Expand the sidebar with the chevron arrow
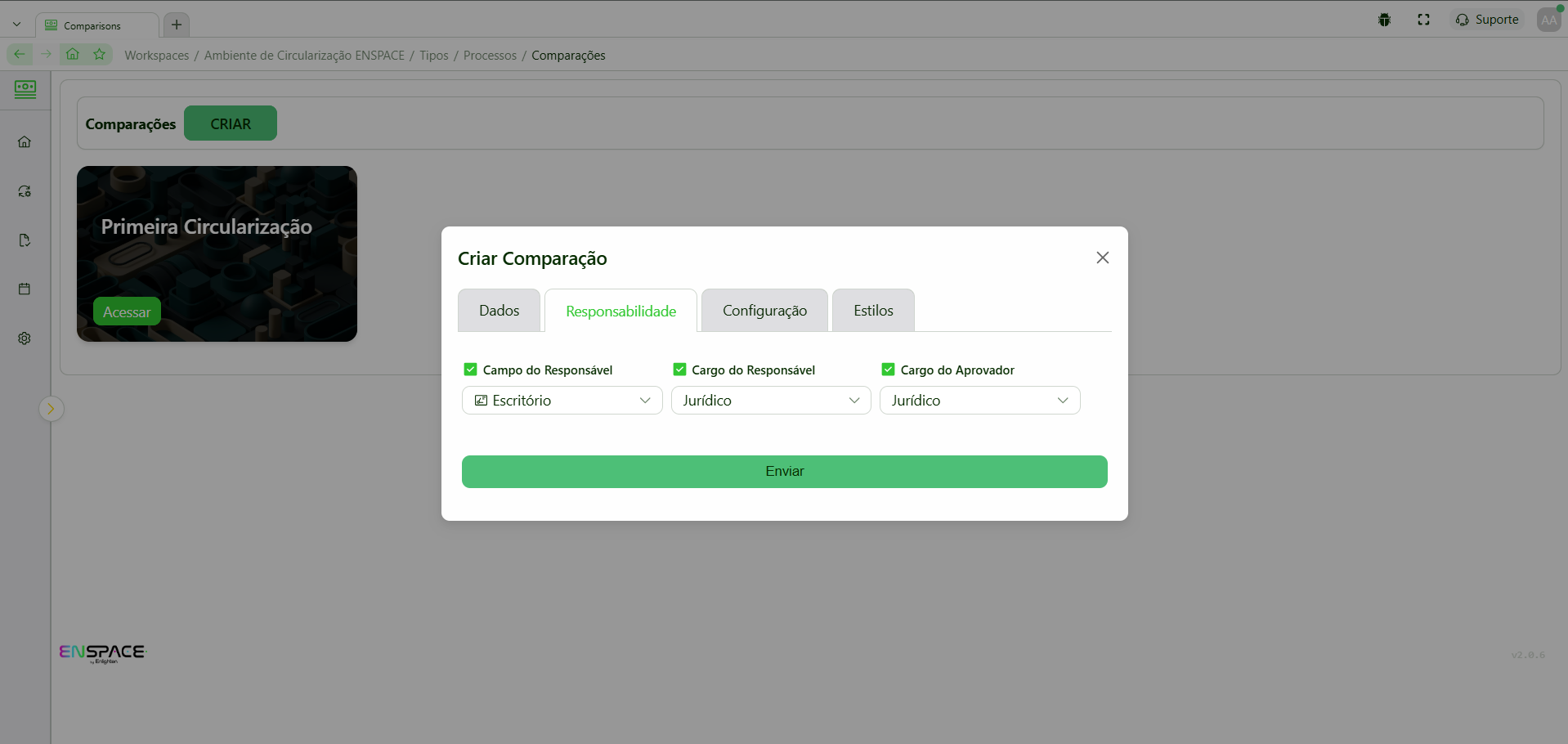Screen dimensions: 1568x744 [51, 409]
